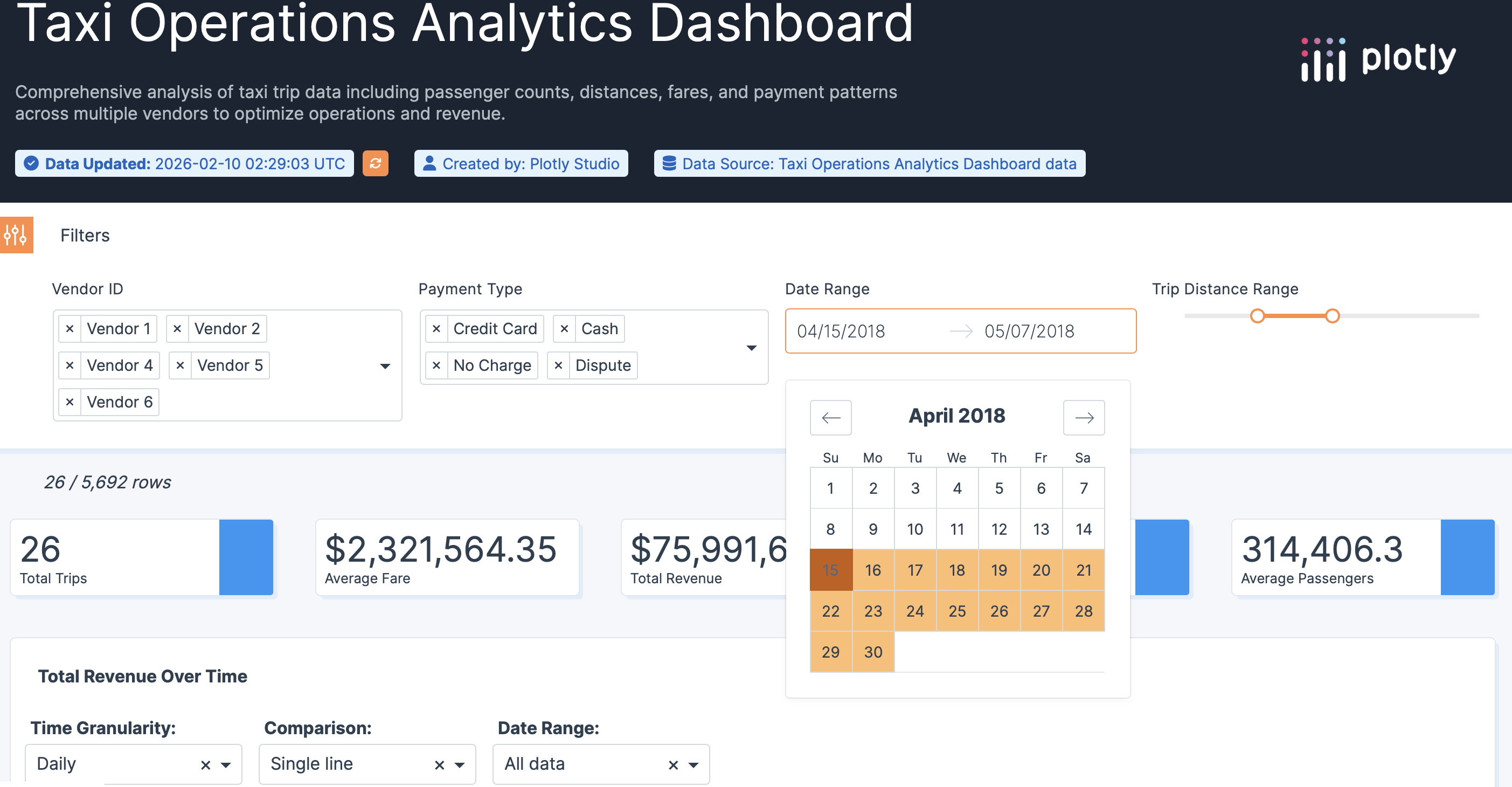Click the Taxi Operations Analytics Dashboard title

coord(464,24)
